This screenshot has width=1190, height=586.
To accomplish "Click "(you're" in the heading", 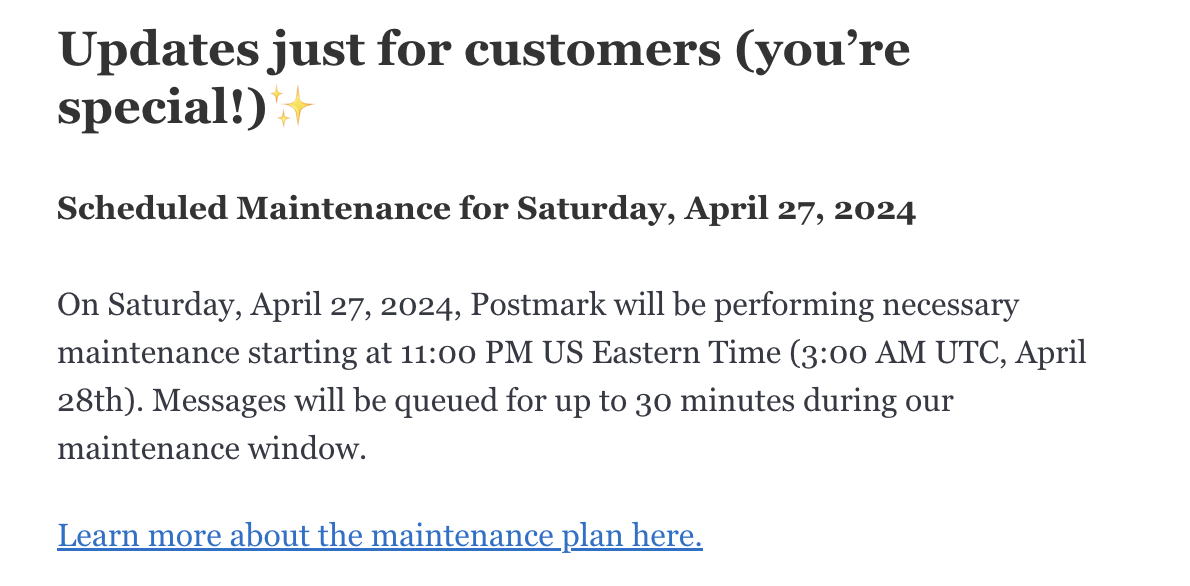I will (822, 50).
